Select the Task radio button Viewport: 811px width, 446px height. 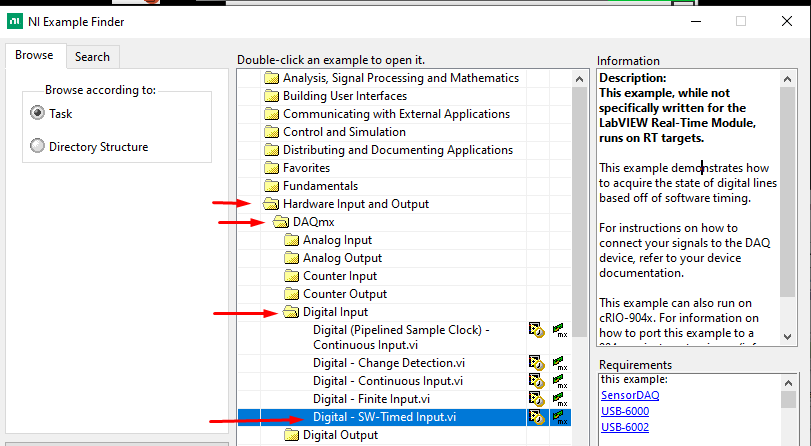pyautogui.click(x=38, y=114)
